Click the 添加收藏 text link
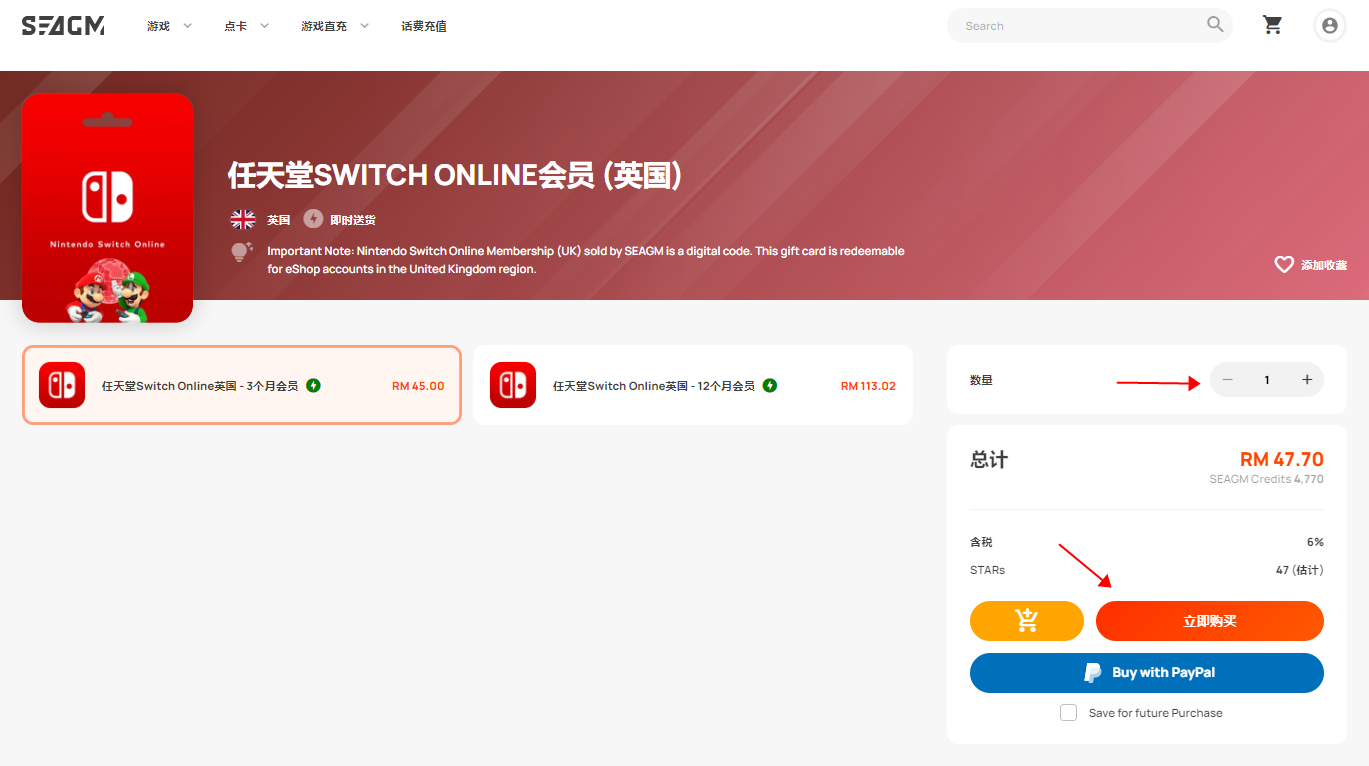This screenshot has height=766, width=1369. tap(1324, 265)
